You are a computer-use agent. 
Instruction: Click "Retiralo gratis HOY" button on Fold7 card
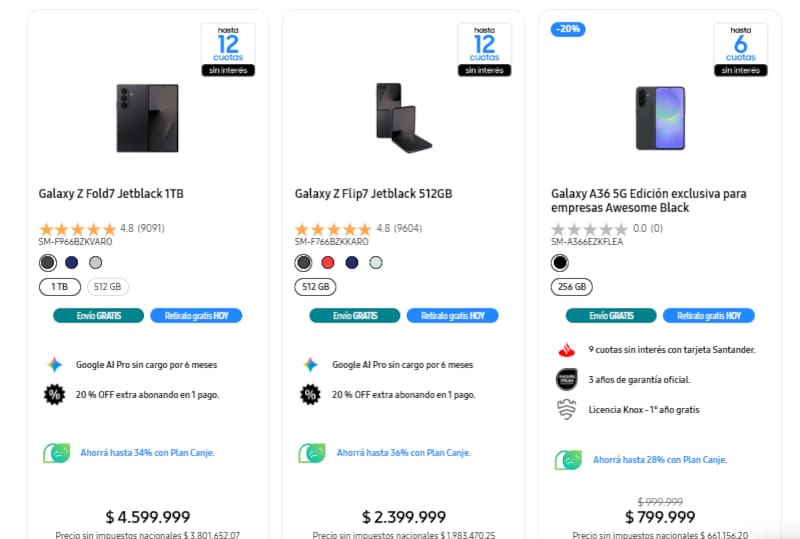(196, 316)
